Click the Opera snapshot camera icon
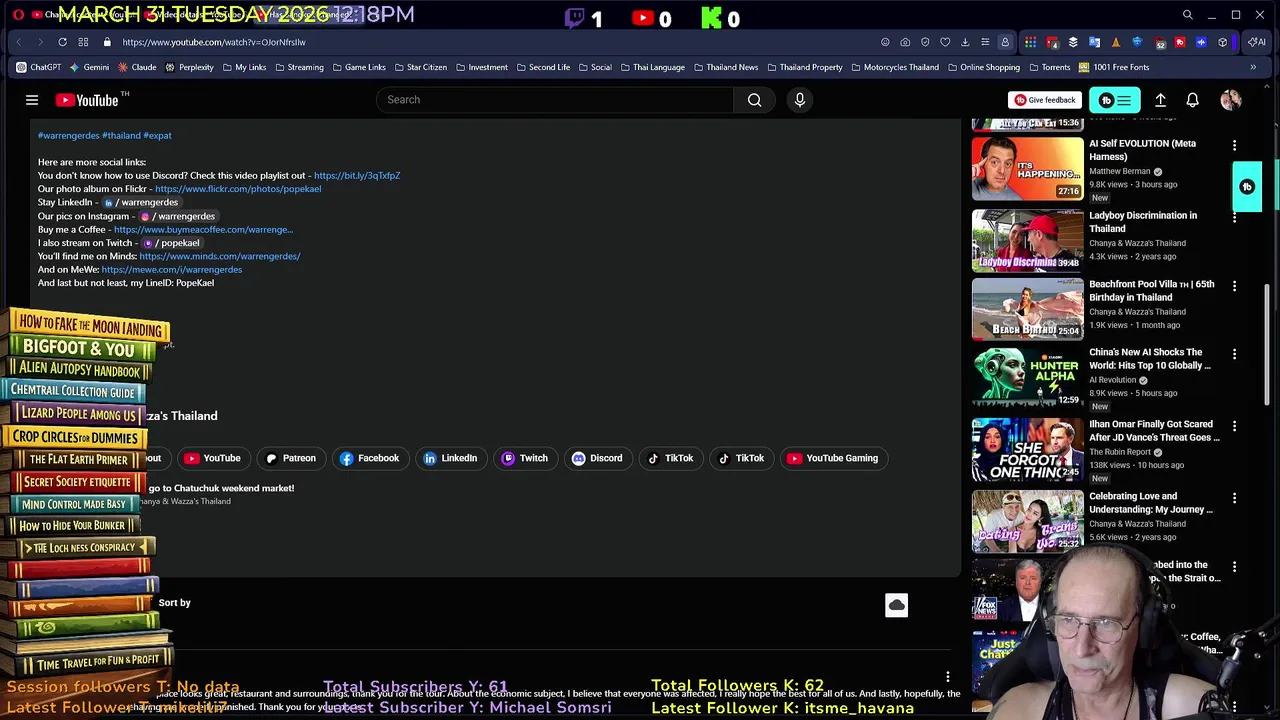This screenshot has height=720, width=1280. pyautogui.click(x=905, y=42)
